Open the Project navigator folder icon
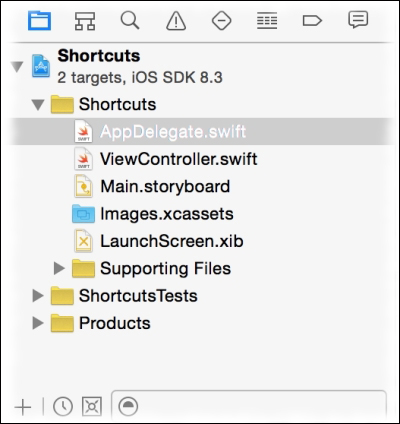Image resolution: width=400 pixels, height=424 pixels. point(39,21)
